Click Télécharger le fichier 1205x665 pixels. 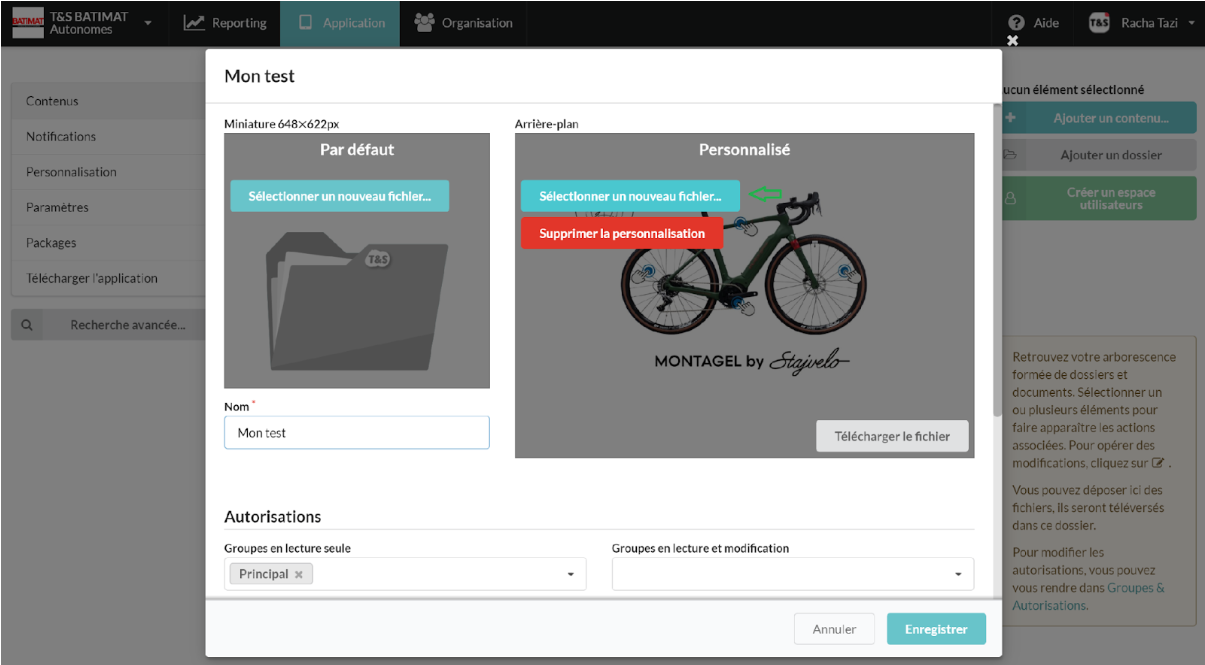tap(892, 436)
